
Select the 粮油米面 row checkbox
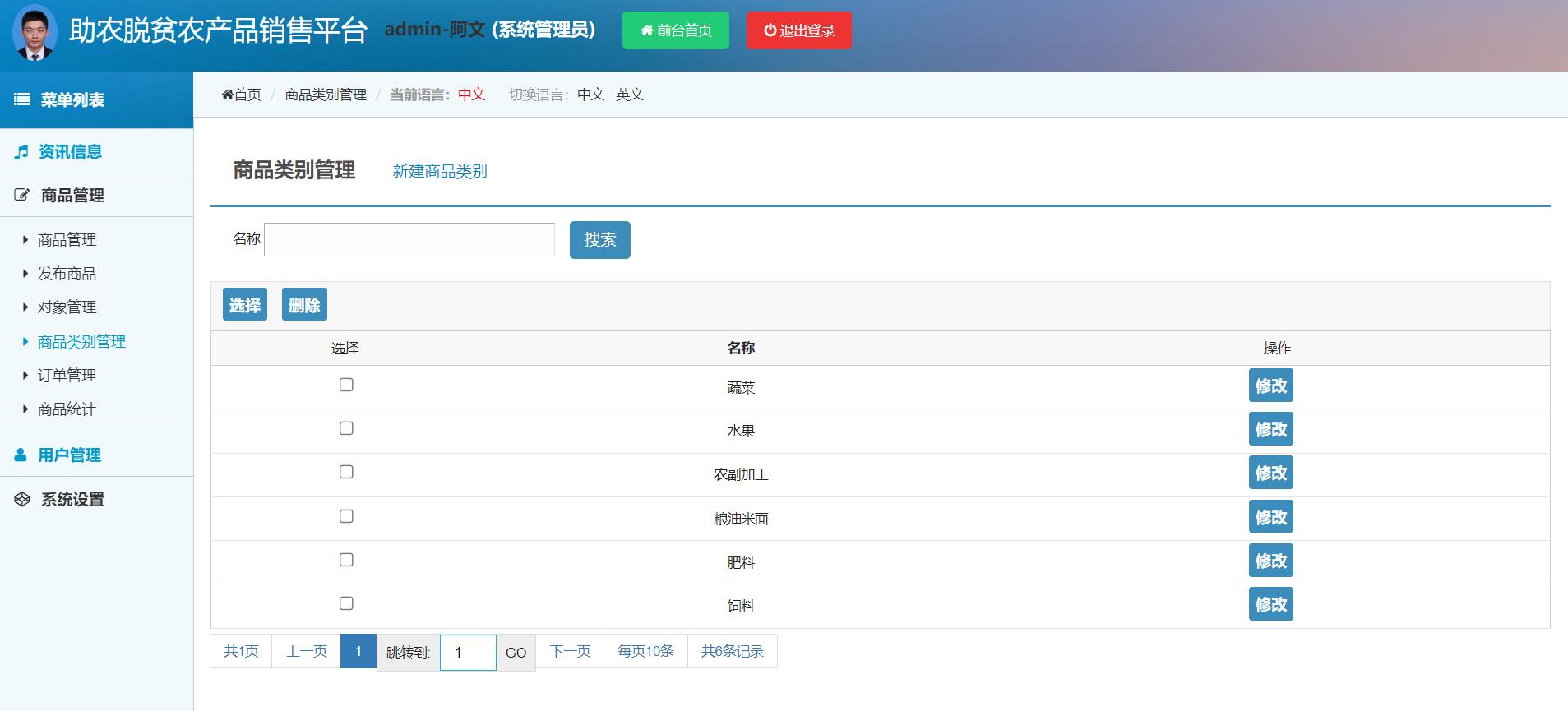pyautogui.click(x=346, y=516)
